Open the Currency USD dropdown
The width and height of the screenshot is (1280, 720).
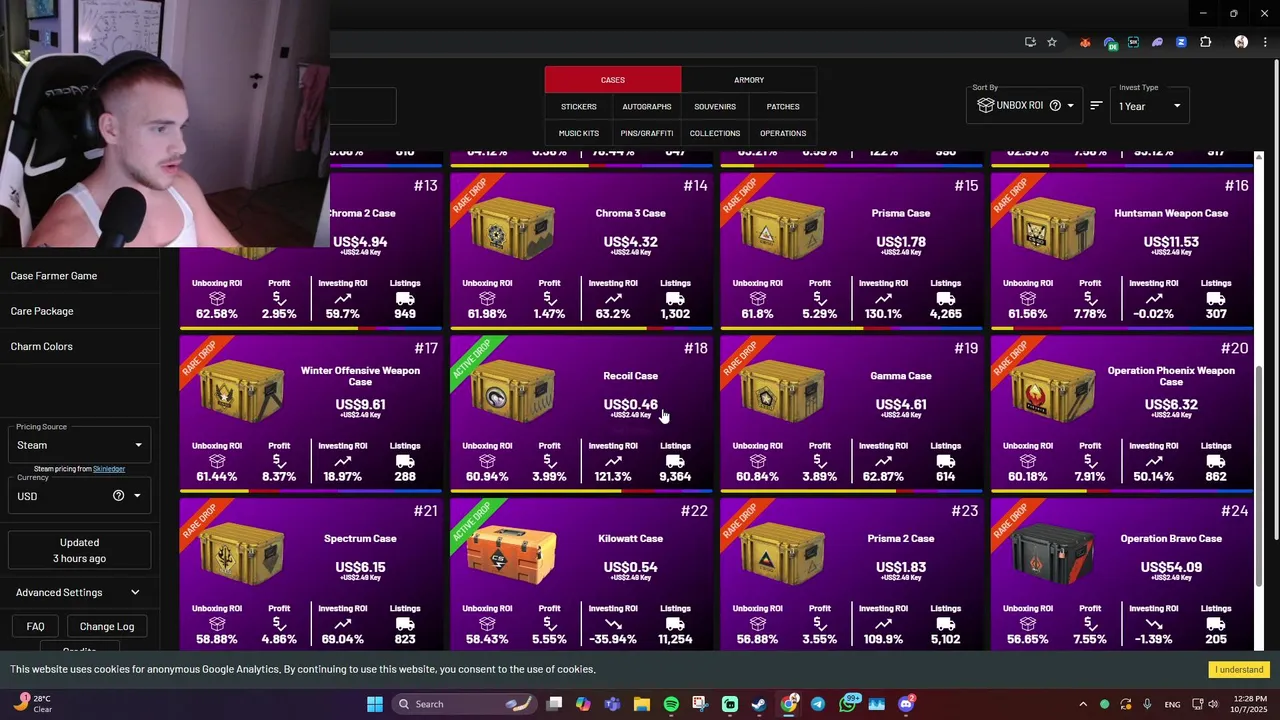coord(79,496)
